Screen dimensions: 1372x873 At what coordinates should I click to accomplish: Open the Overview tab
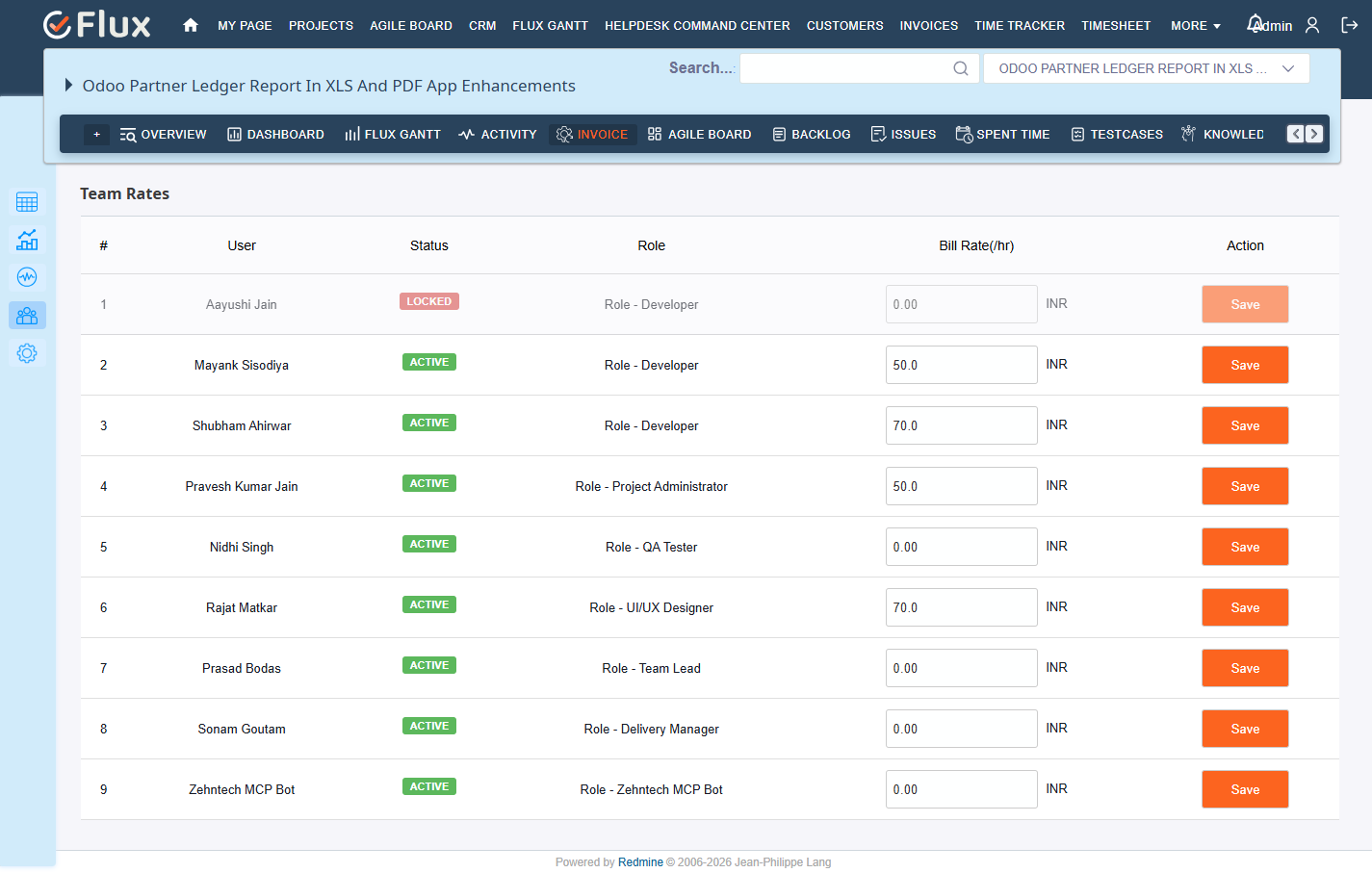click(163, 135)
